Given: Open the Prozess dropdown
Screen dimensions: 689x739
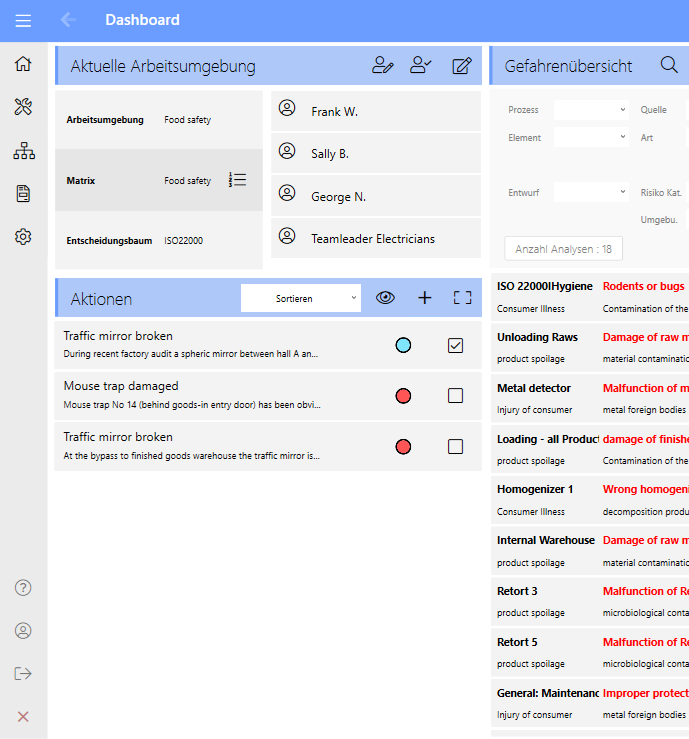Looking at the screenshot, I should [591, 110].
